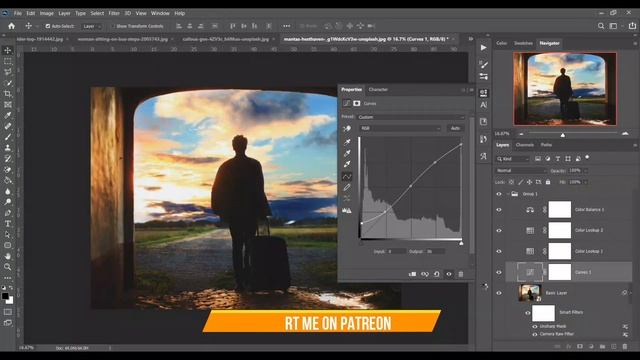Open the Opacity value dropdown arrow

(586, 171)
